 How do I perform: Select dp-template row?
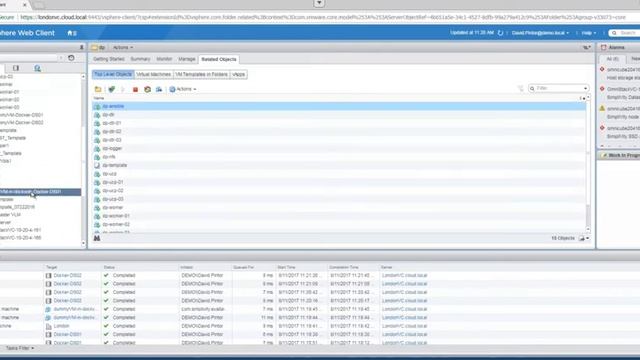pyautogui.click(x=339, y=165)
